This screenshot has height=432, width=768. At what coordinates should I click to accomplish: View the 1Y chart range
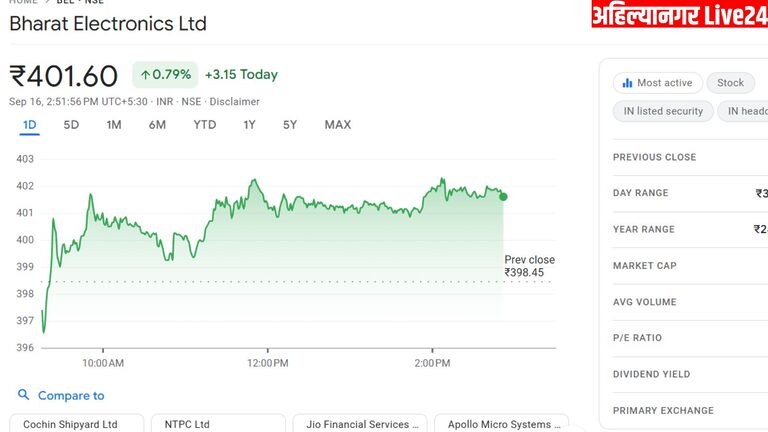pyautogui.click(x=249, y=125)
